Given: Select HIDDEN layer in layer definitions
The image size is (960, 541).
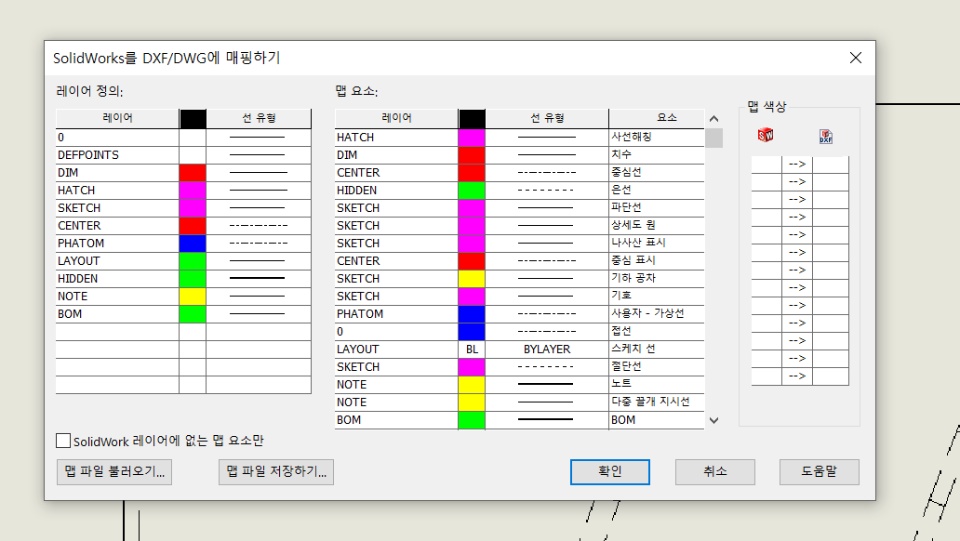Looking at the screenshot, I should [118, 278].
